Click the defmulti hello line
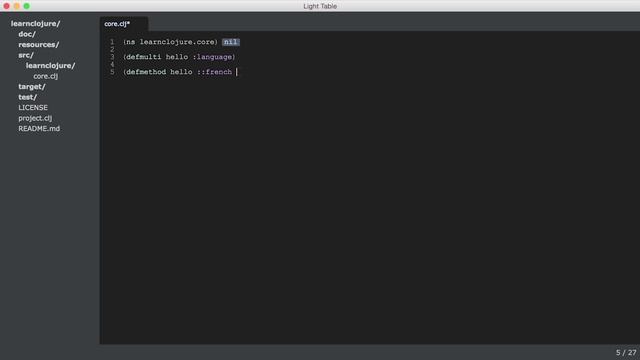The height and width of the screenshot is (360, 640). (x=179, y=57)
